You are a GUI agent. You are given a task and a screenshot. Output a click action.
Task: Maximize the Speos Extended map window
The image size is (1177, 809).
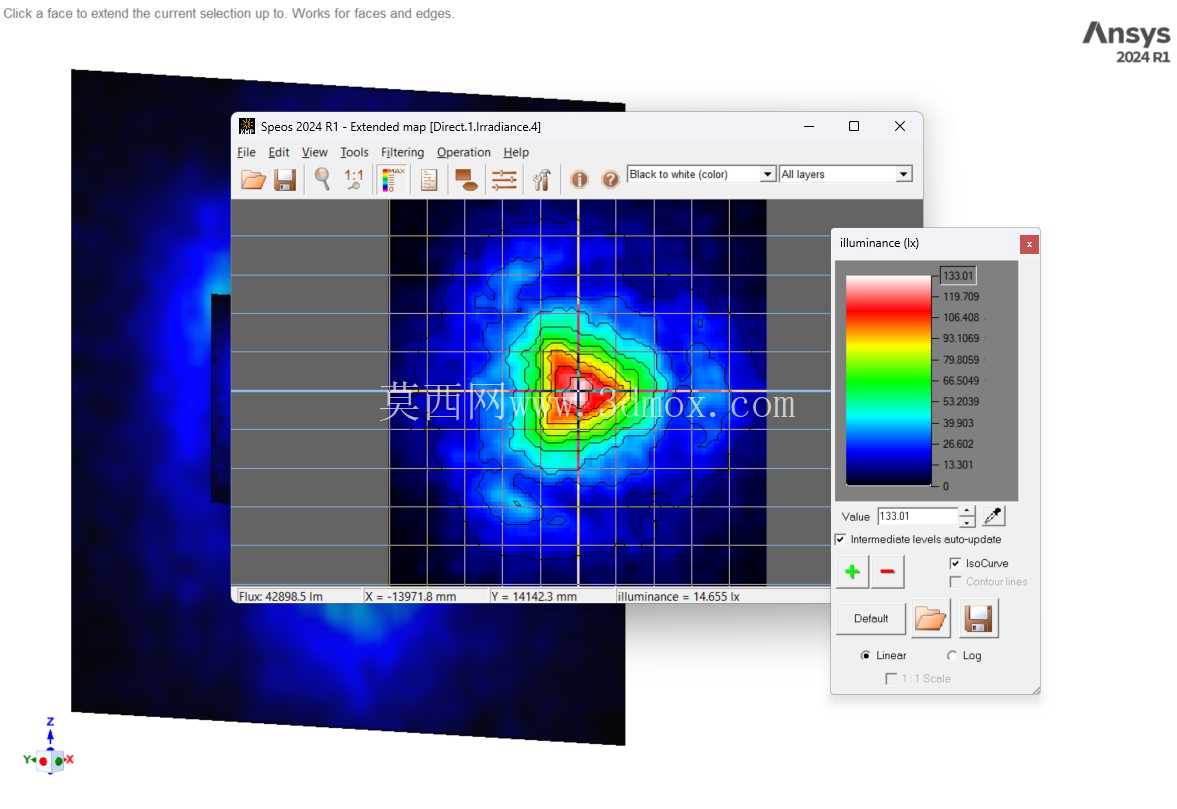click(853, 126)
